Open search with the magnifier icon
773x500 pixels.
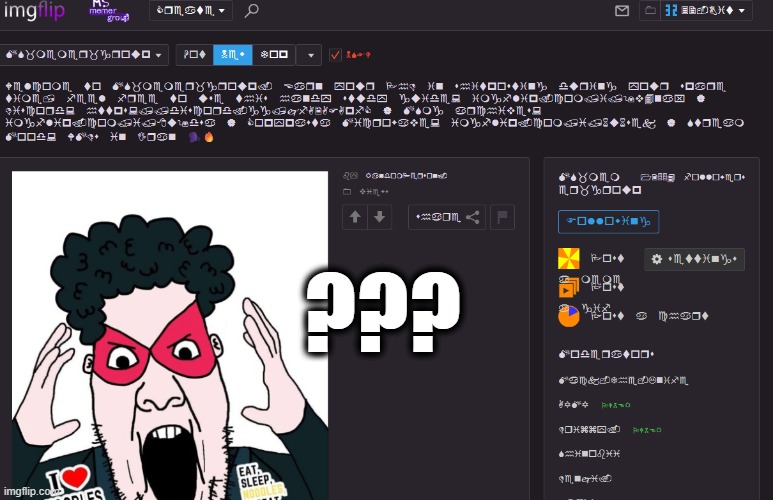click(251, 10)
